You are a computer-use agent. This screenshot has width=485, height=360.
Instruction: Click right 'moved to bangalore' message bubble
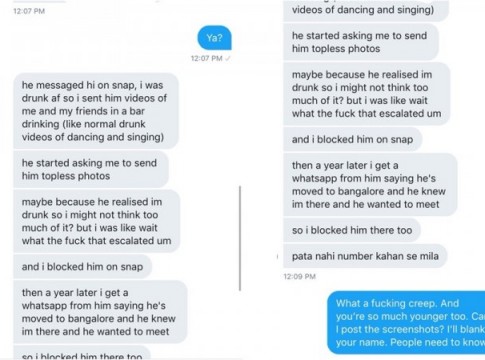pos(370,185)
